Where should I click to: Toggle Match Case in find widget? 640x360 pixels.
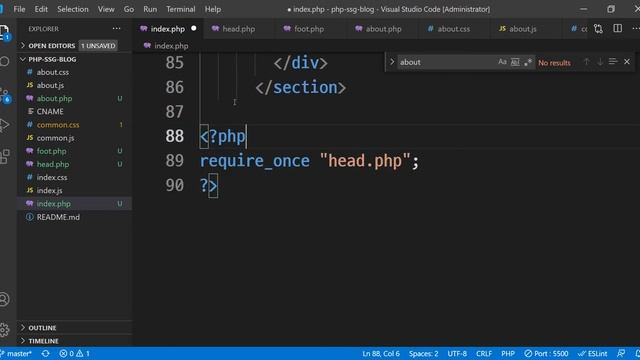tap(502, 62)
